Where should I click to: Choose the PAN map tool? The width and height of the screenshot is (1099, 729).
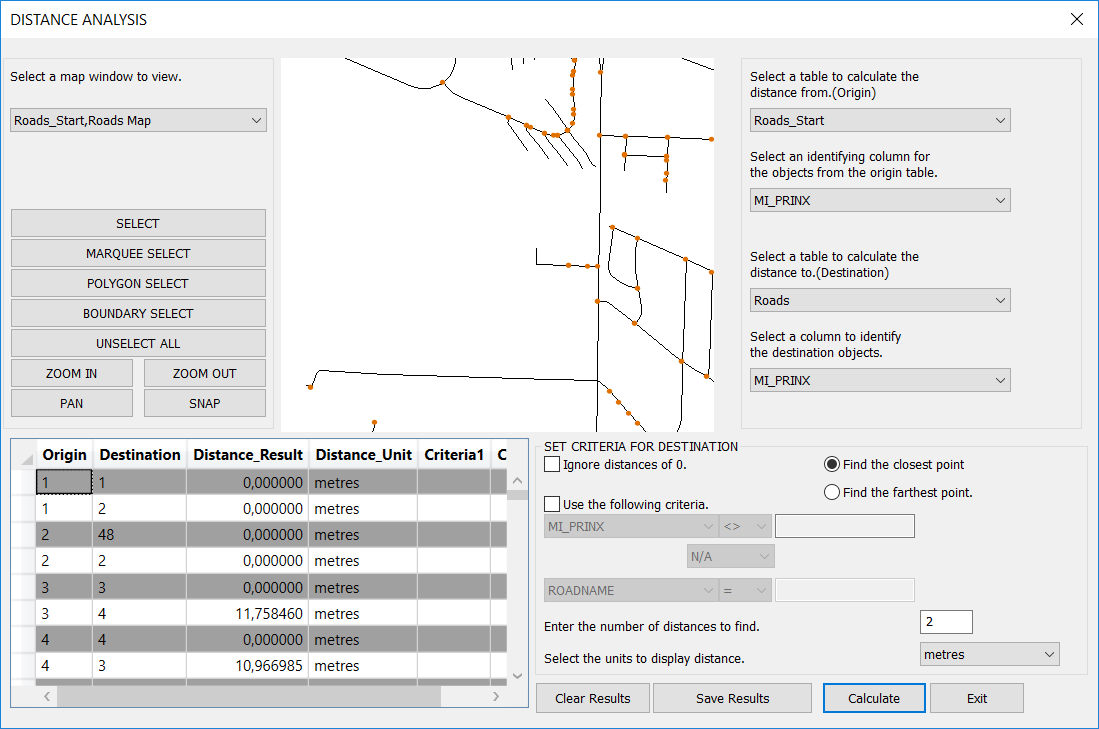point(72,403)
